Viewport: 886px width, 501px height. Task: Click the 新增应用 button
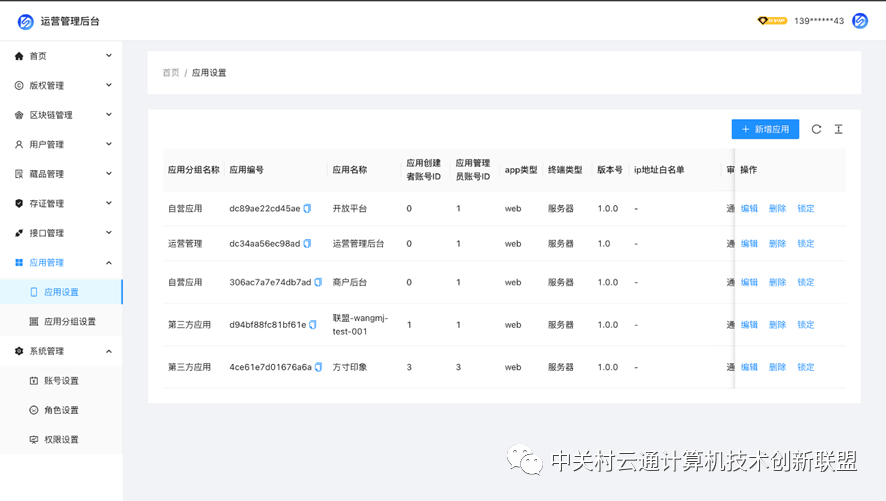tap(765, 129)
